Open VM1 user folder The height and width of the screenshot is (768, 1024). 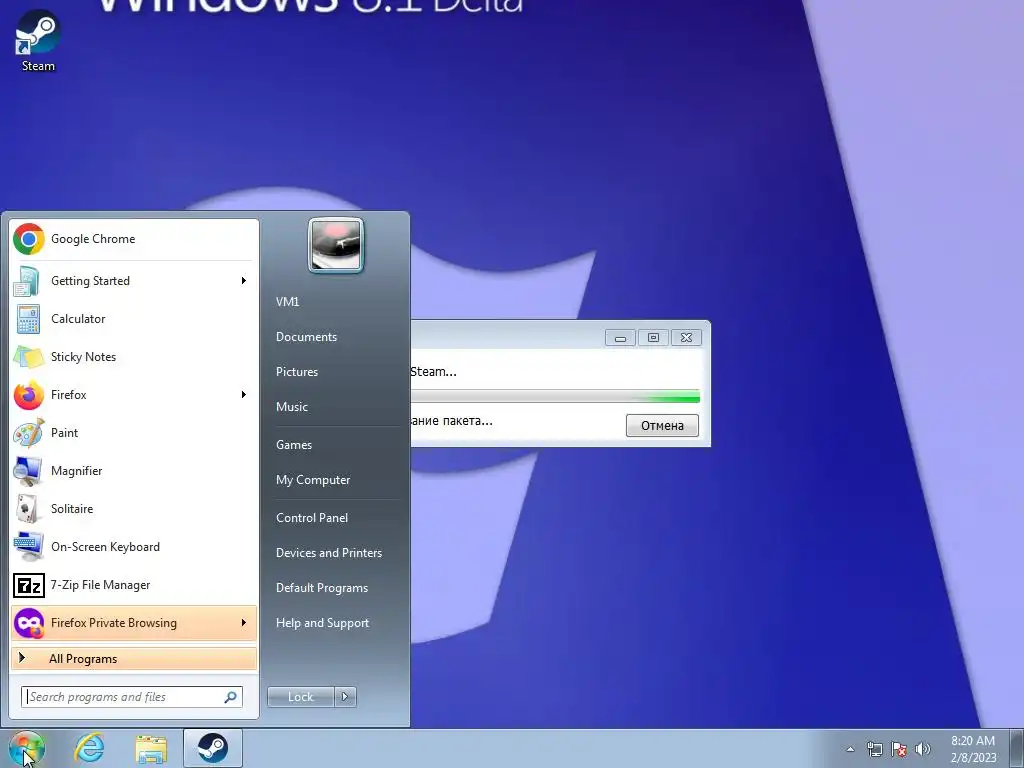pyautogui.click(x=287, y=302)
